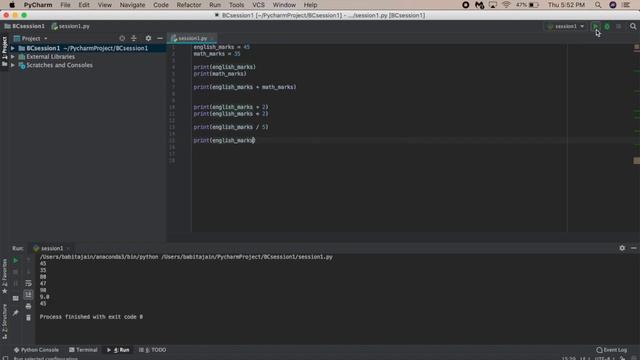
Task: Open Search Everywhere magnifier in PyCharm toolbar
Action: (x=633, y=26)
